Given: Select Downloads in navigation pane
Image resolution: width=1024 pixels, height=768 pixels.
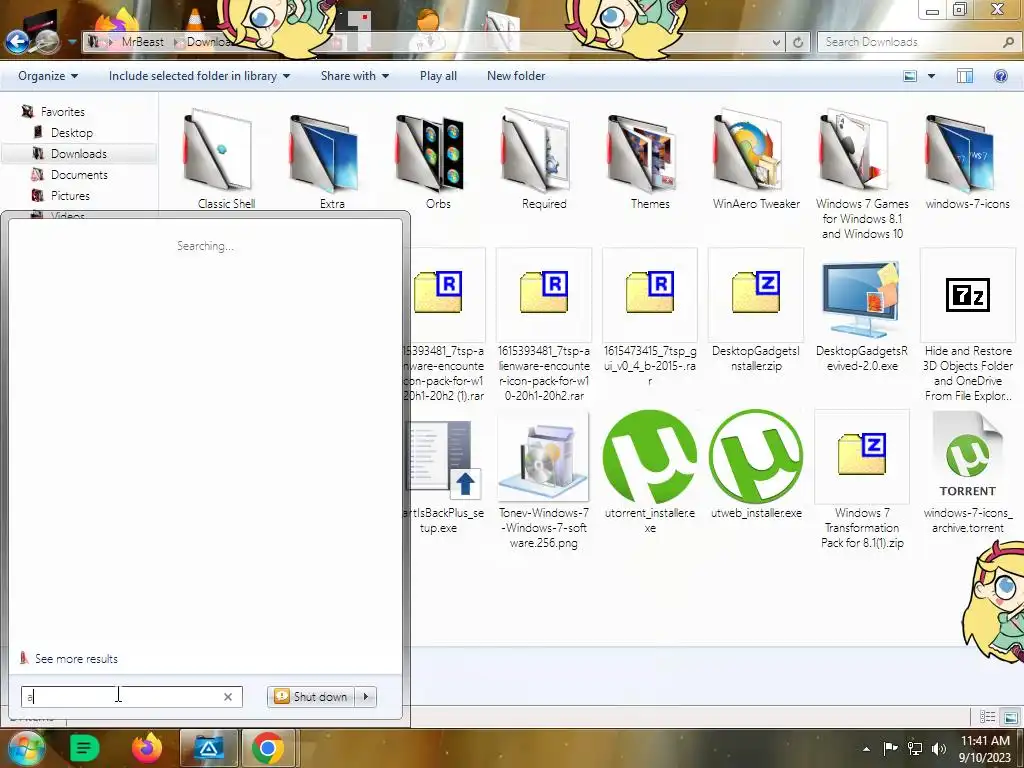Looking at the screenshot, I should coord(78,153).
